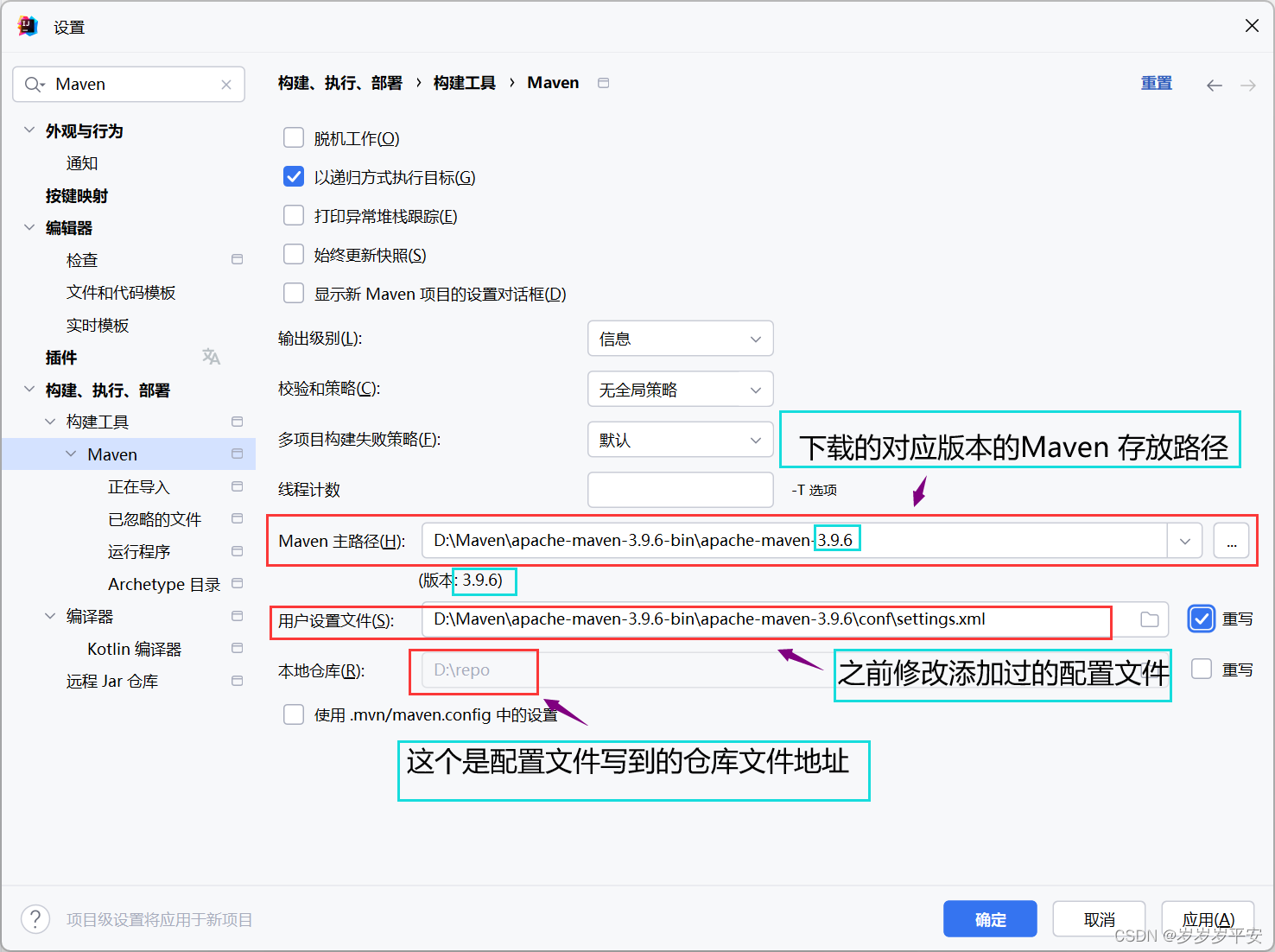Collapse the 编辑器 tree section
1275x952 pixels.
29,227
